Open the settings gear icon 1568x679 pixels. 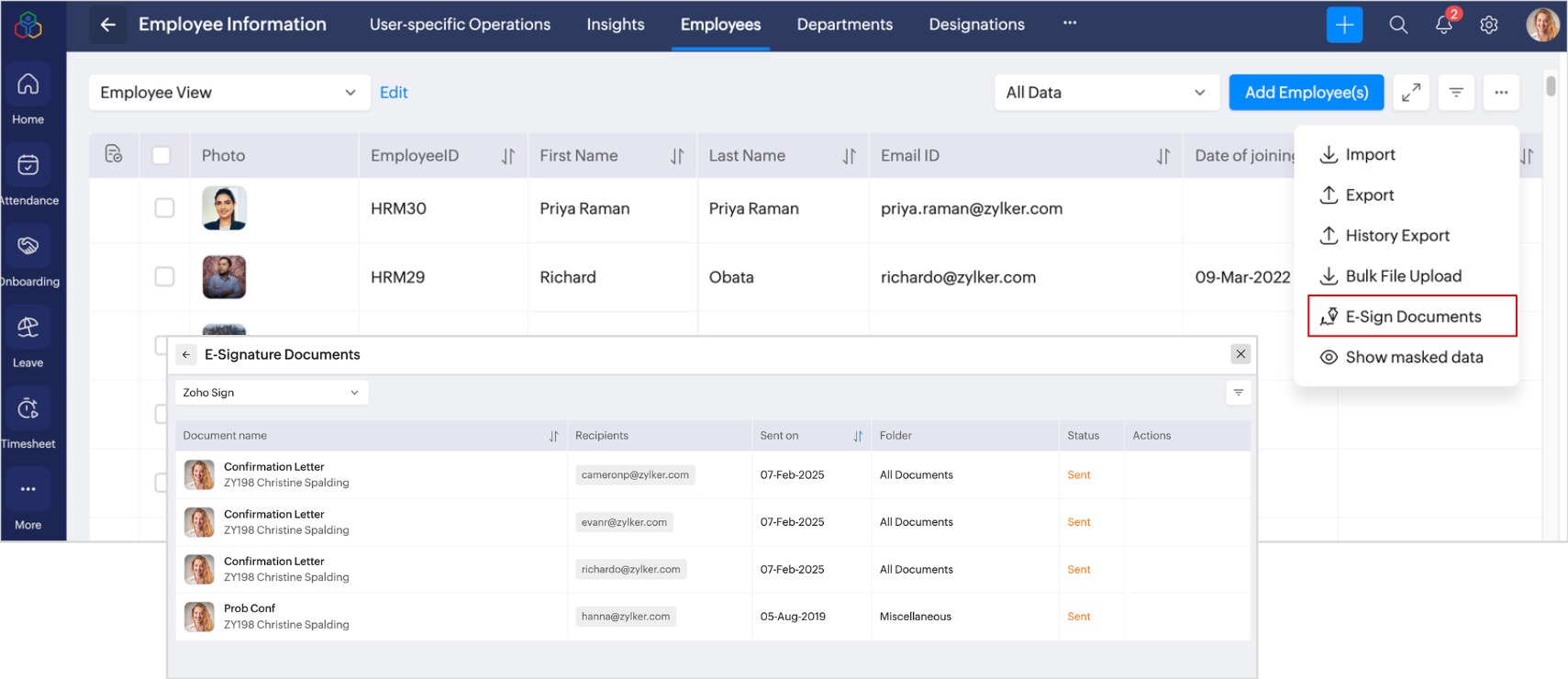1489,25
